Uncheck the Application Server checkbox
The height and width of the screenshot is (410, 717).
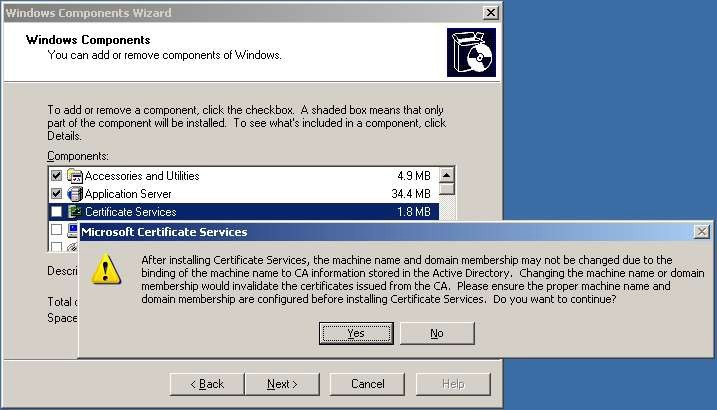[x=56, y=194]
